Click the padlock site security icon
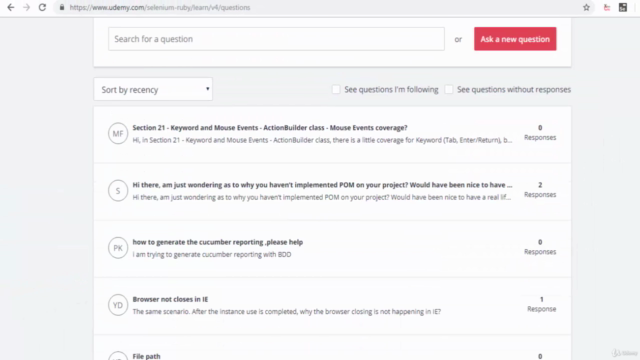Viewport: 640px width, 360px height. tap(62, 7)
